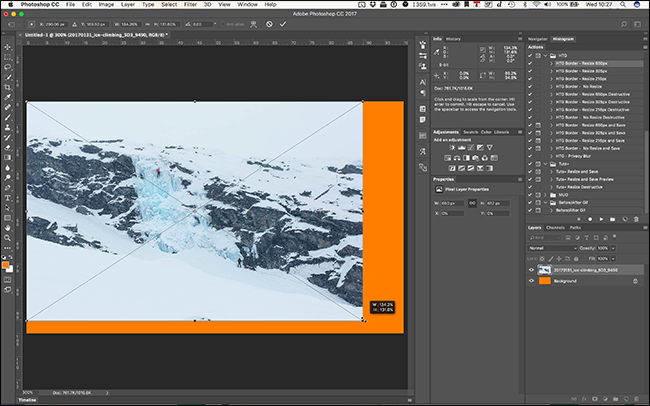Hide the ice-climbing layer

pos(531,269)
